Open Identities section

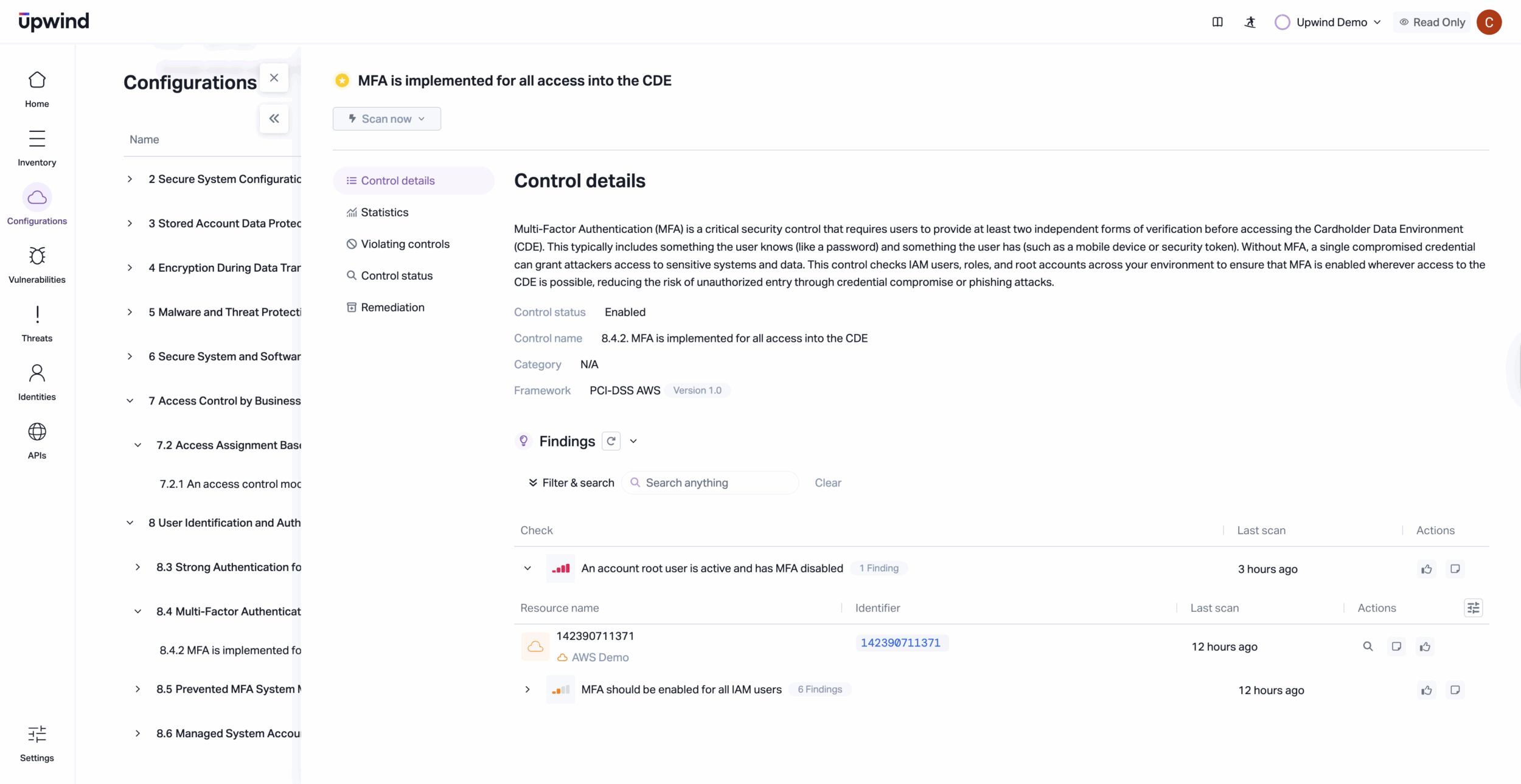(x=37, y=382)
